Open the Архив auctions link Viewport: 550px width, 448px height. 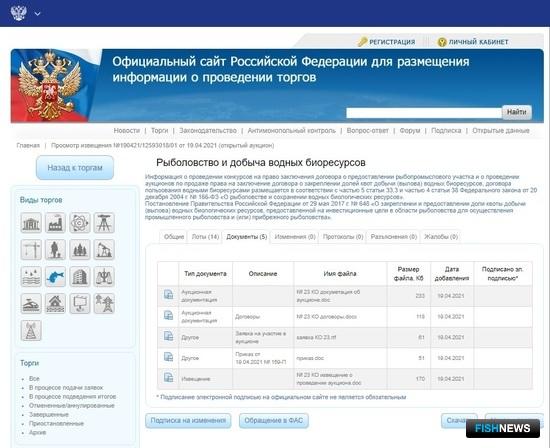38,433
